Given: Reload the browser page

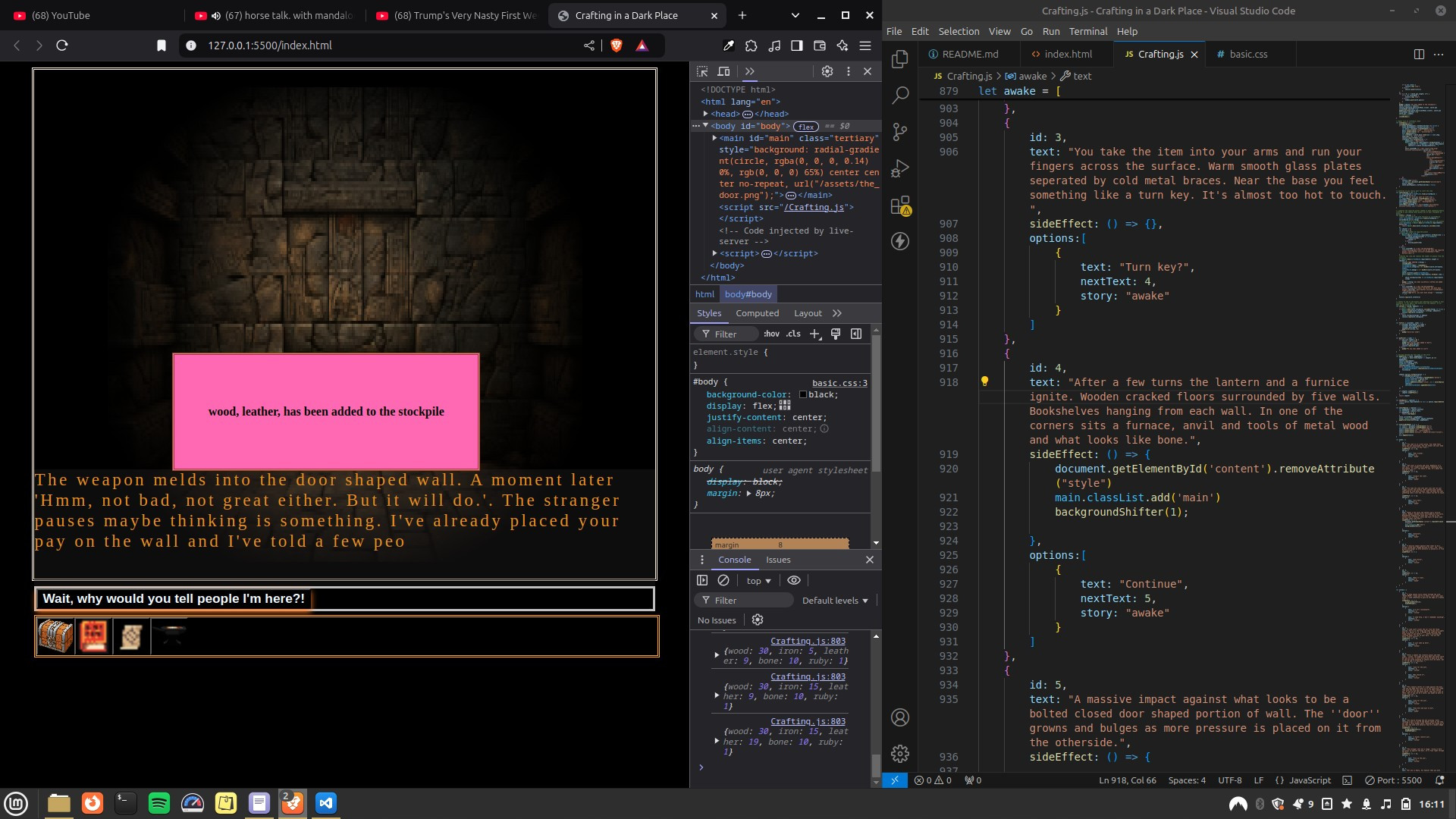Looking at the screenshot, I should coord(62,45).
